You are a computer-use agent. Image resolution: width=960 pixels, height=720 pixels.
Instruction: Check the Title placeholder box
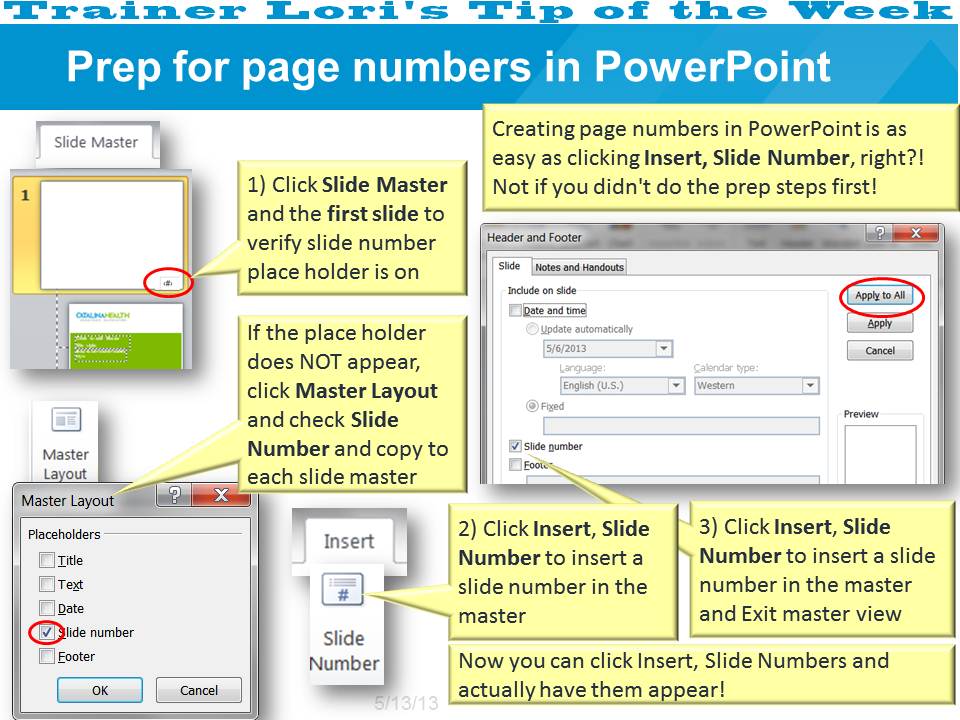tap(47, 560)
